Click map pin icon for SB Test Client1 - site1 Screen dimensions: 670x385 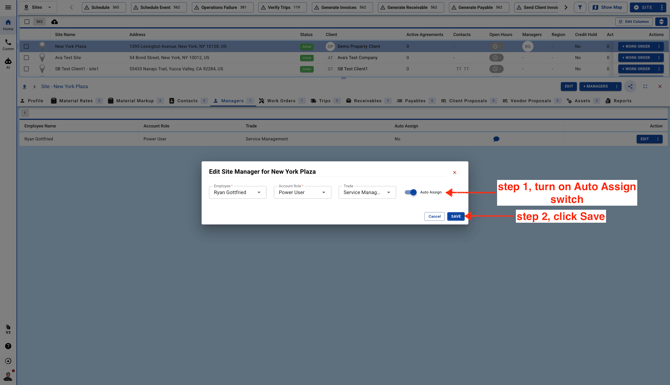(42, 68)
